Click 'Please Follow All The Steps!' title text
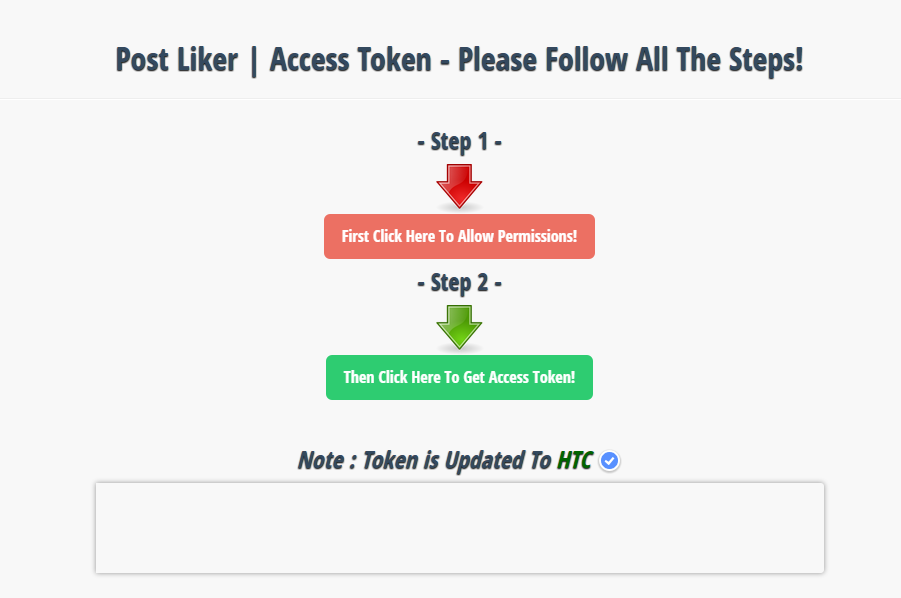Viewport: 901px width, 598px height. [x=630, y=60]
